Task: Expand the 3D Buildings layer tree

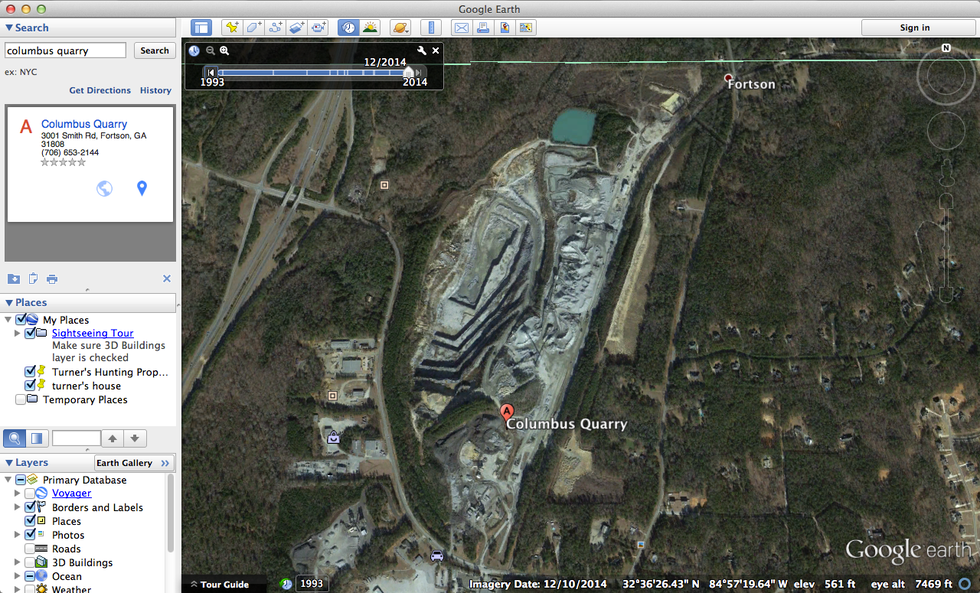Action: 17,563
